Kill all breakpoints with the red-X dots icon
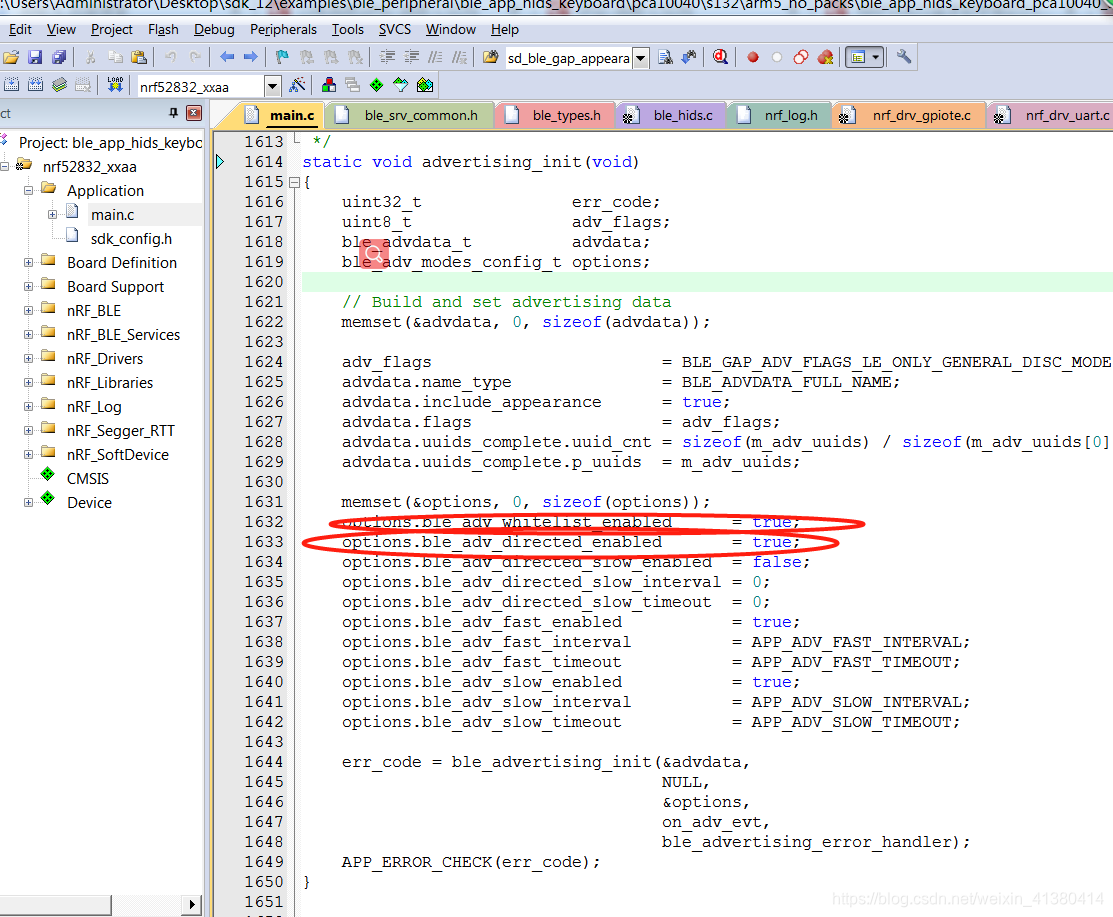1113x917 pixels. click(x=825, y=57)
